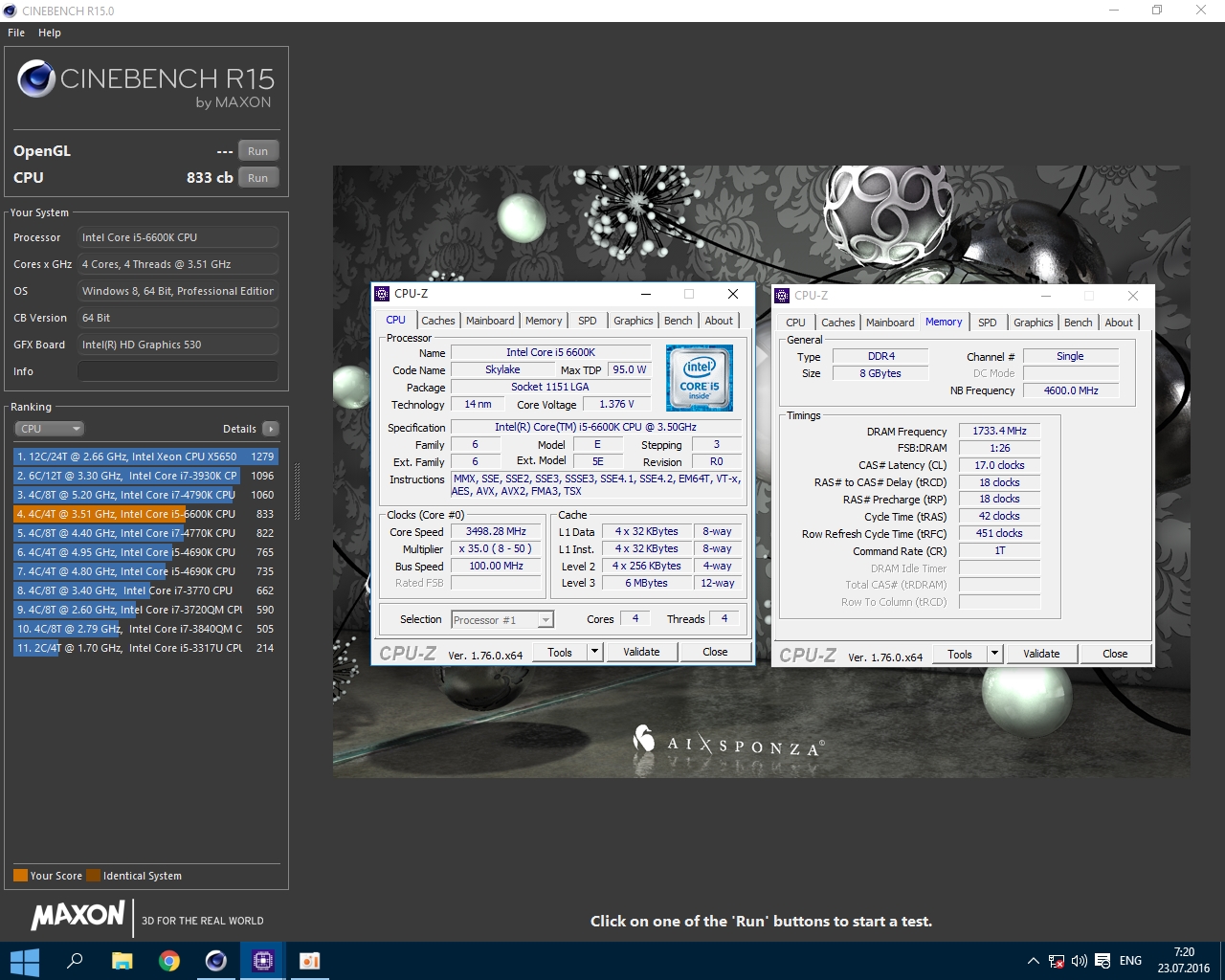Click the Cinebench R15 logo sphere
The height and width of the screenshot is (980, 1225).
(x=36, y=78)
